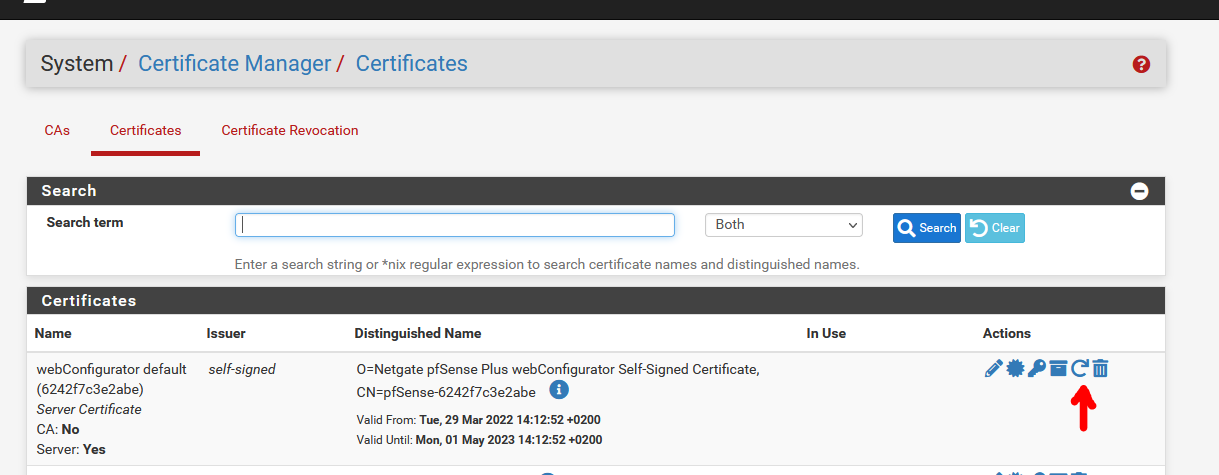
Task: Open the red help question mark icon
Action: click(x=1141, y=64)
